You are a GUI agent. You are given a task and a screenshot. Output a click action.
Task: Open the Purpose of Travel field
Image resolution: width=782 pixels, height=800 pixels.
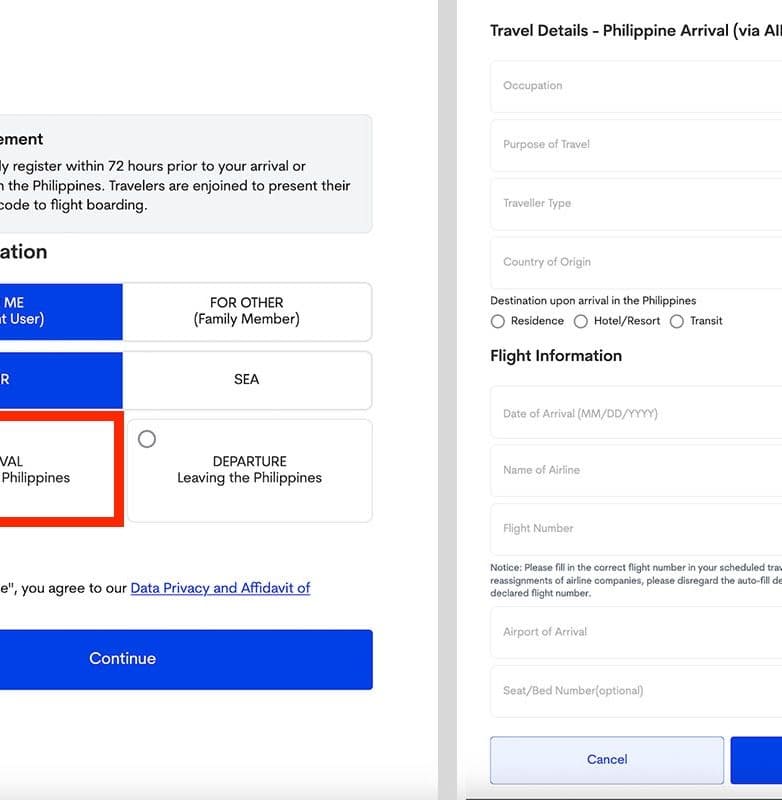[x=636, y=145]
